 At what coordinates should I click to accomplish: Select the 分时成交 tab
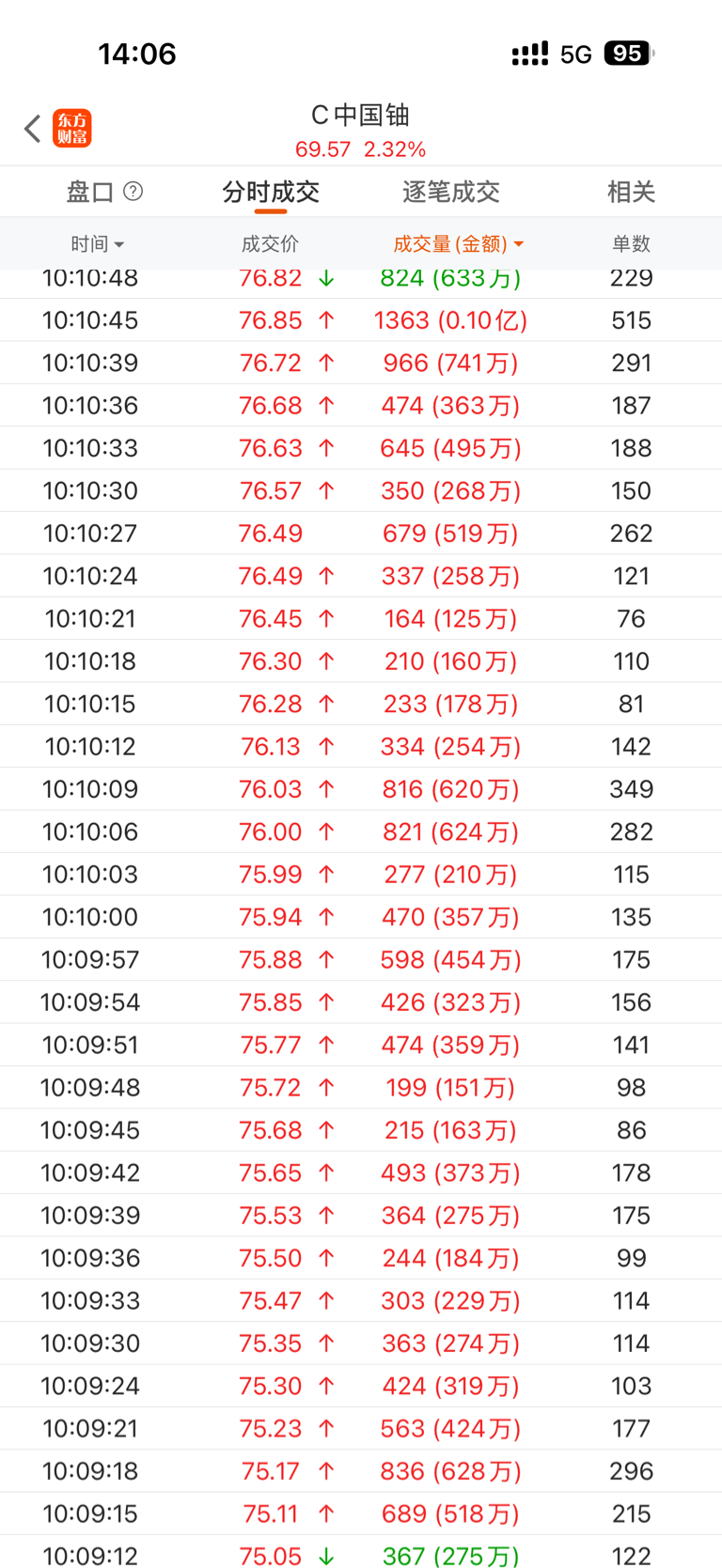tap(271, 192)
